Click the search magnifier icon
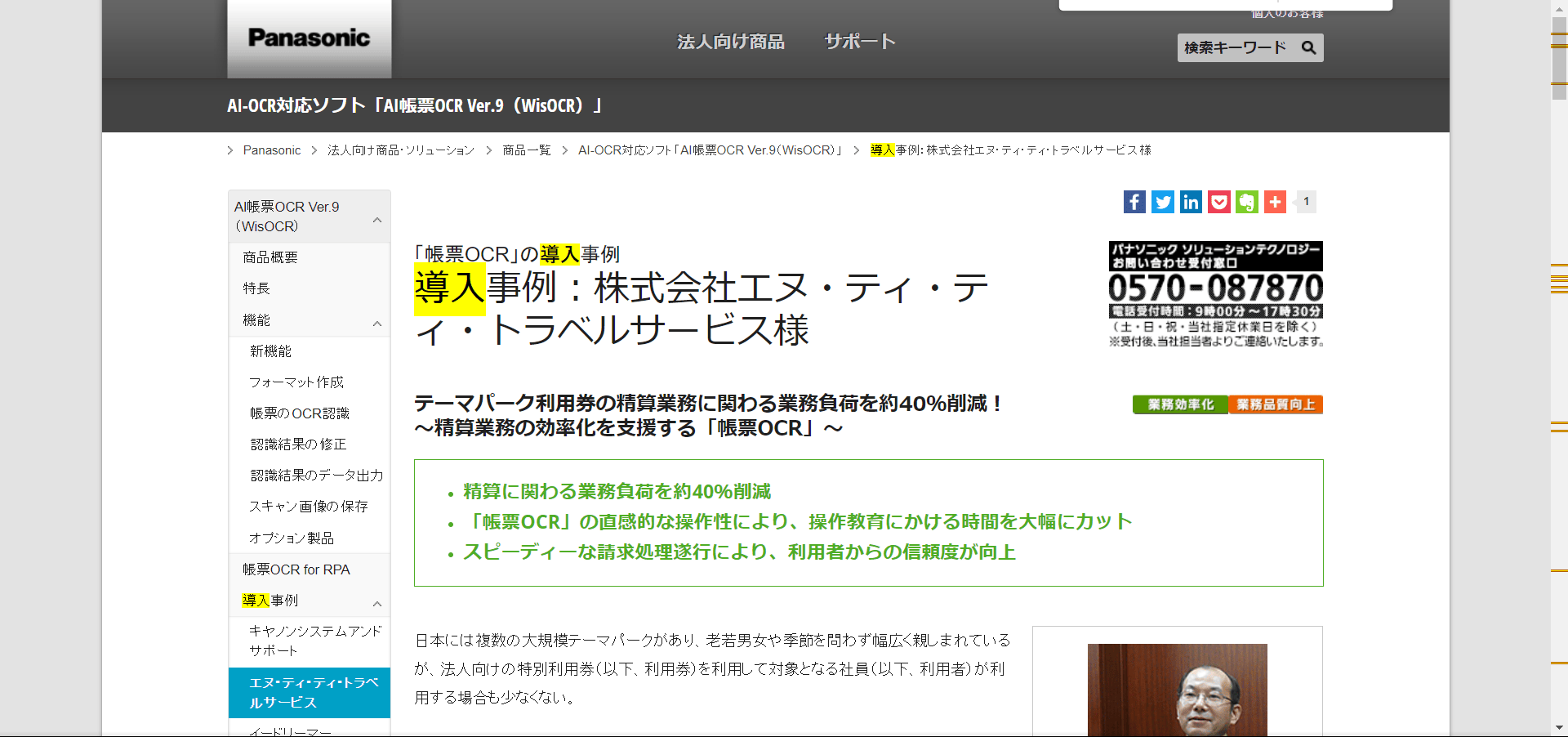 click(1308, 47)
